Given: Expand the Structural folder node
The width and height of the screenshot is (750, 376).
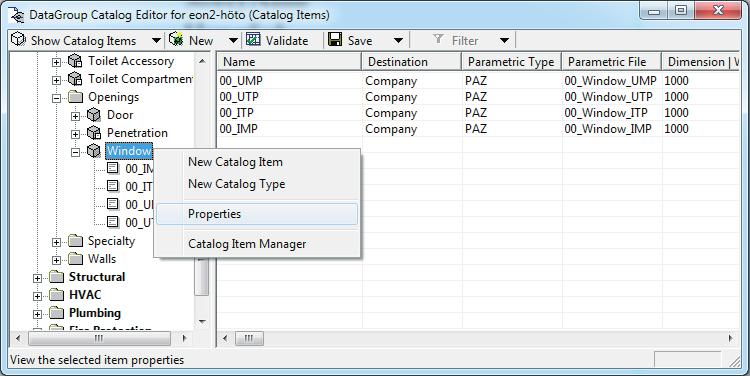Looking at the screenshot, I should (x=37, y=278).
